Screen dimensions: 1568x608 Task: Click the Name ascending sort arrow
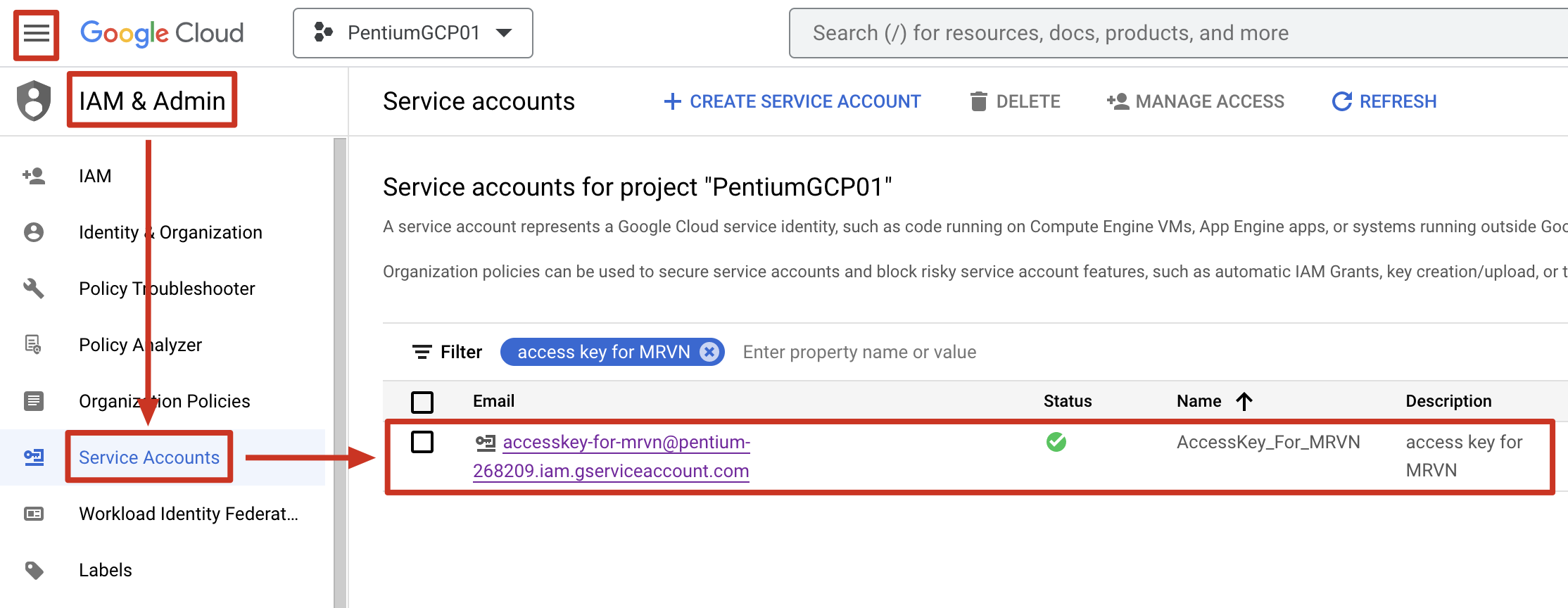pyautogui.click(x=1244, y=401)
